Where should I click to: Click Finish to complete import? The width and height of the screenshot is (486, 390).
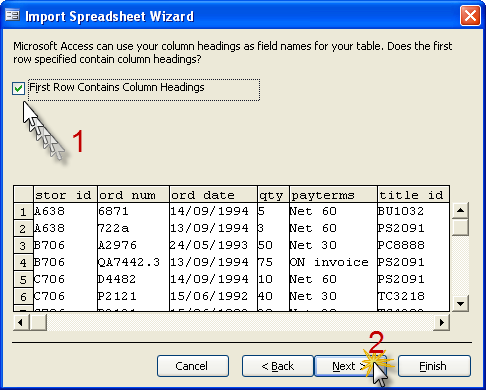[x=434, y=366]
